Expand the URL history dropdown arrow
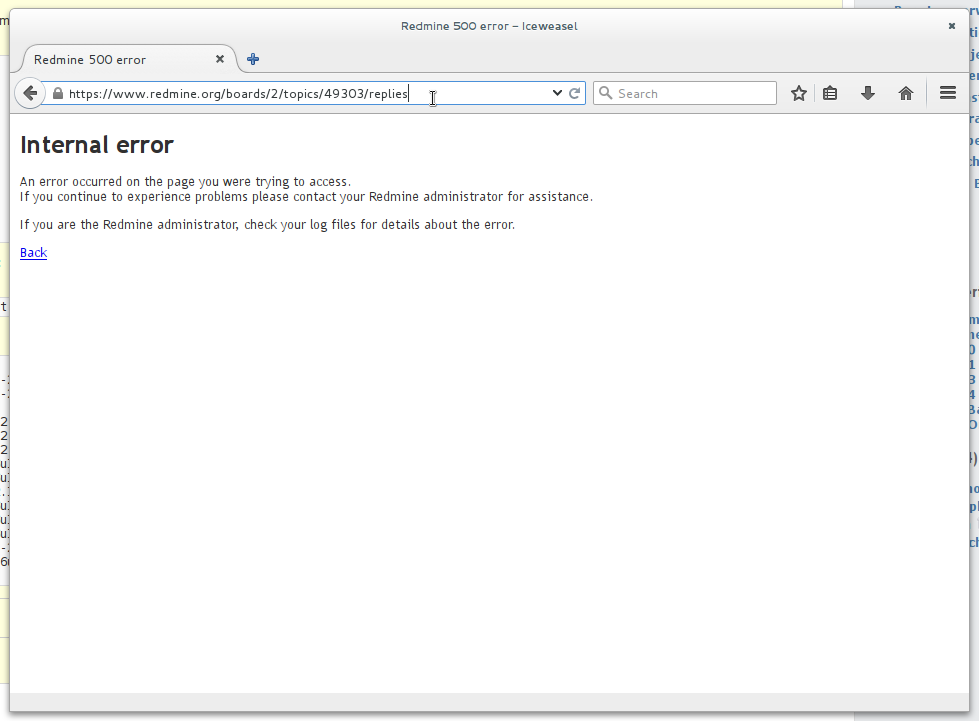This screenshot has height=721, width=979. (557, 93)
